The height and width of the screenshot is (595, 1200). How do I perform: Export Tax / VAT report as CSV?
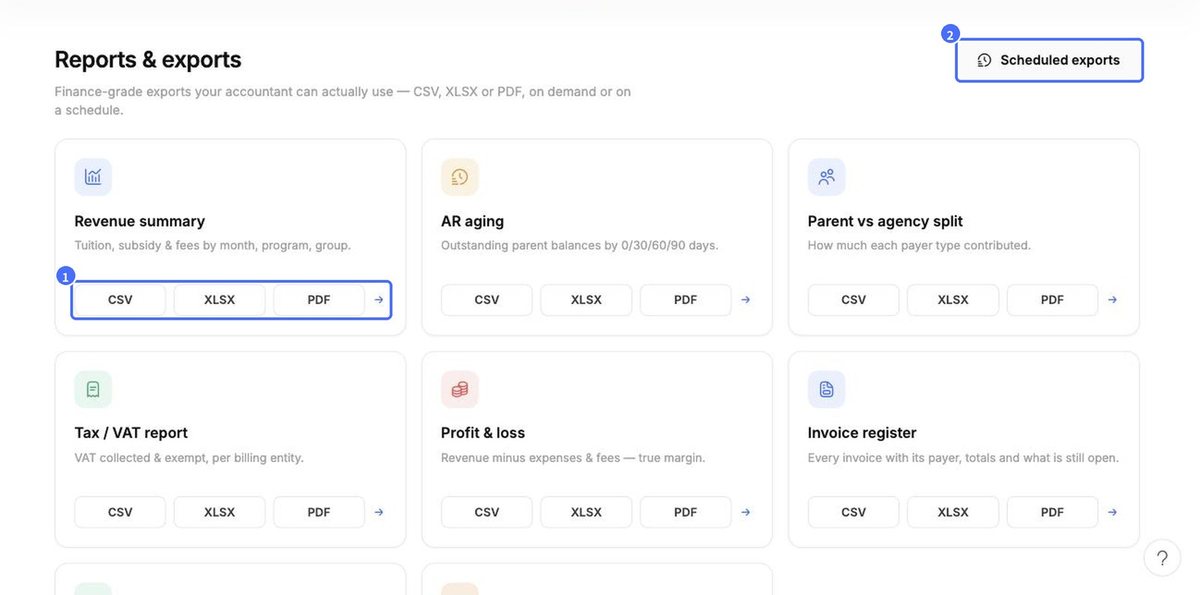click(120, 512)
